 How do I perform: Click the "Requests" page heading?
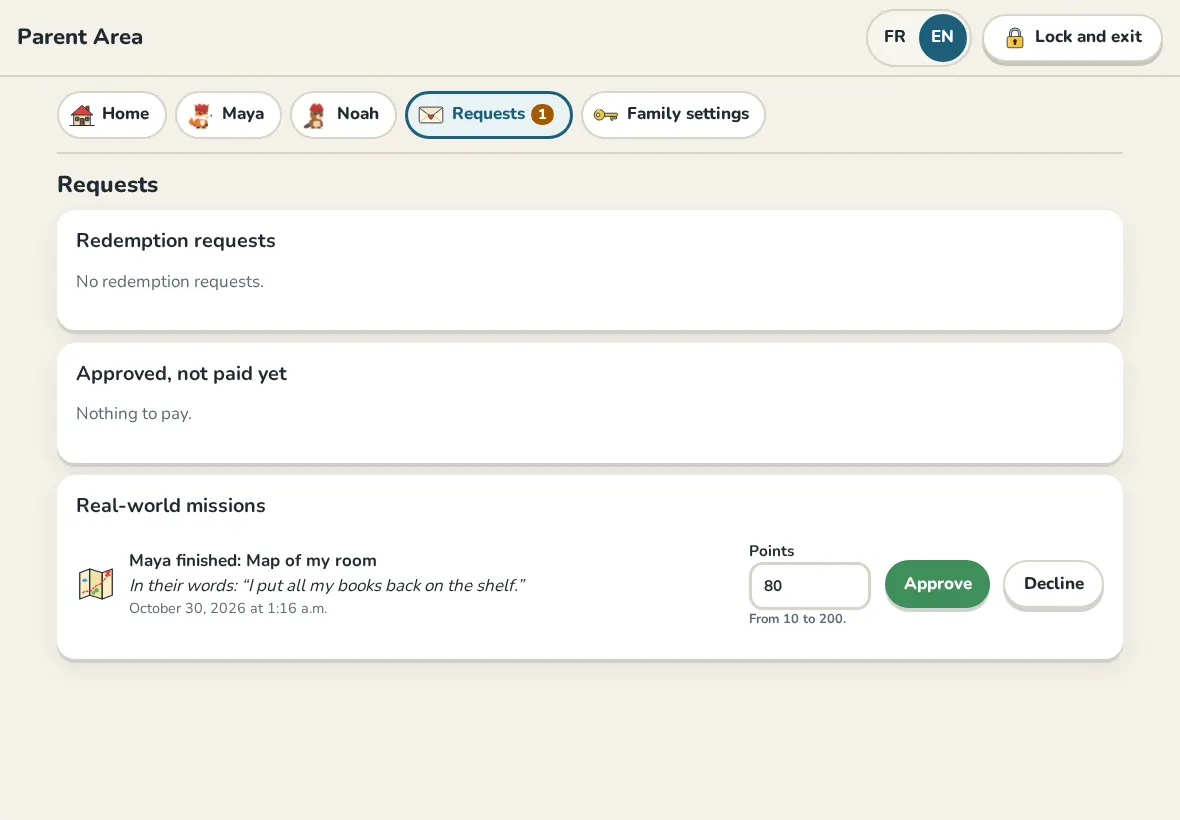click(x=108, y=184)
